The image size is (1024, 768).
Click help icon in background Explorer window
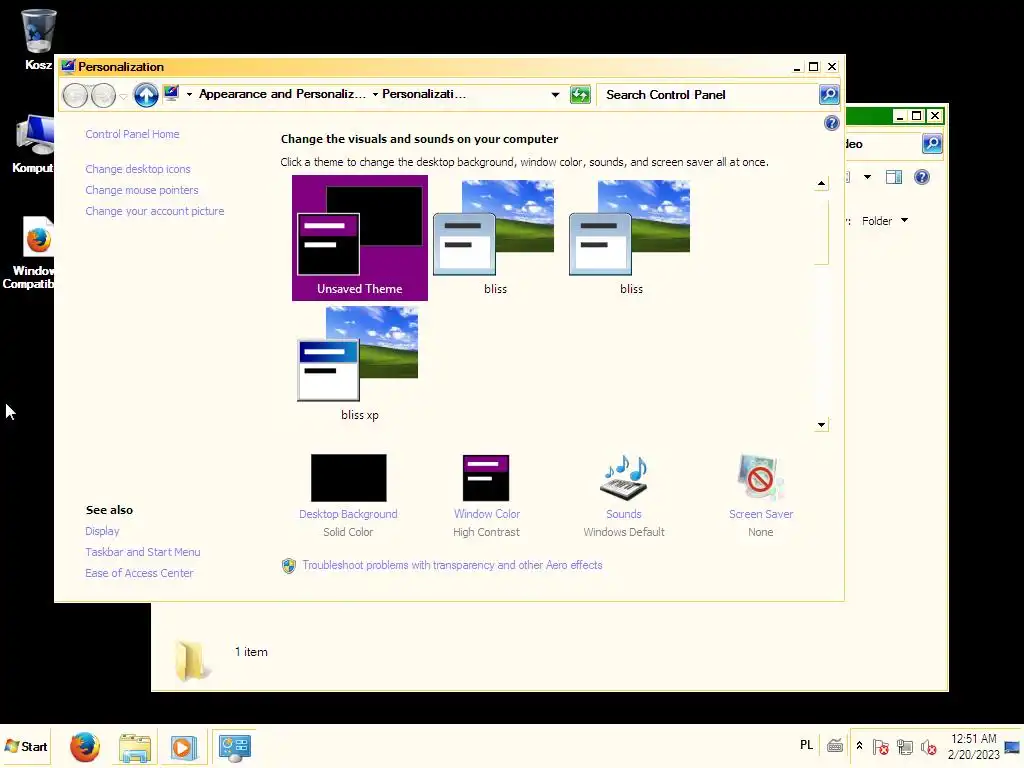[921, 177]
